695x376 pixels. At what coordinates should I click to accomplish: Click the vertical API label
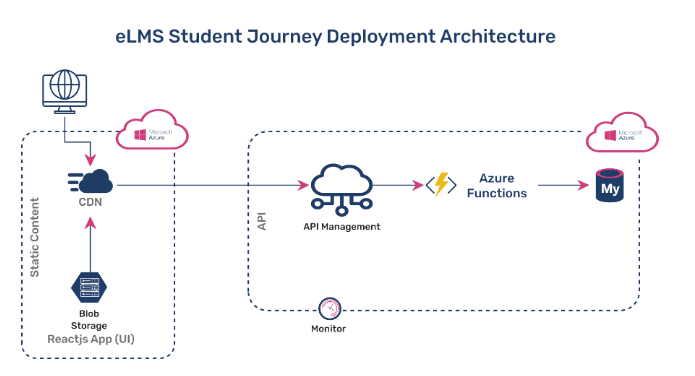[262, 221]
